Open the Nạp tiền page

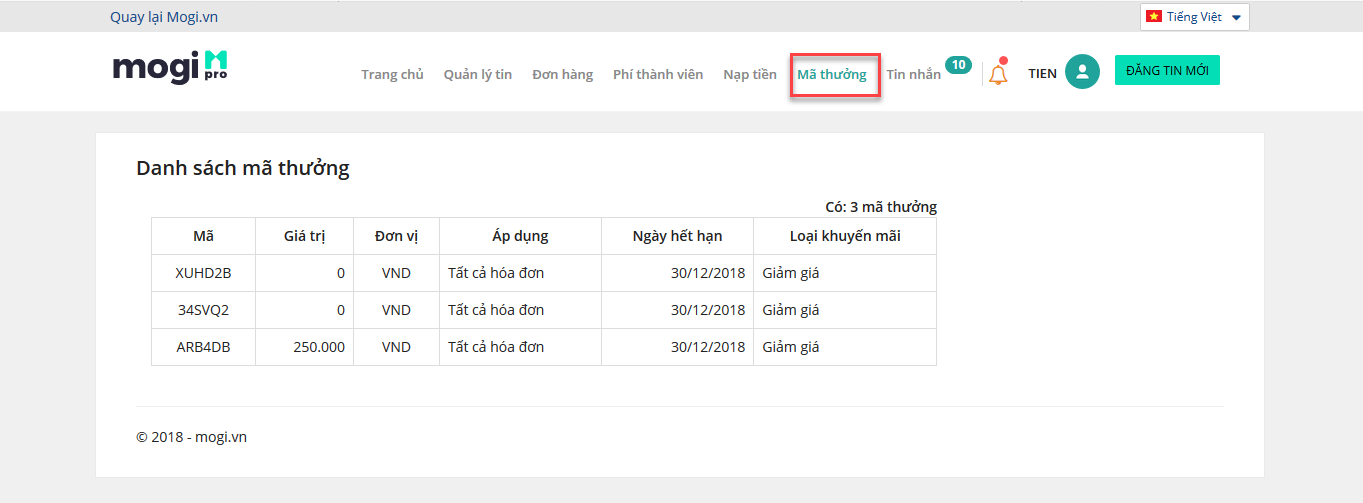750,74
